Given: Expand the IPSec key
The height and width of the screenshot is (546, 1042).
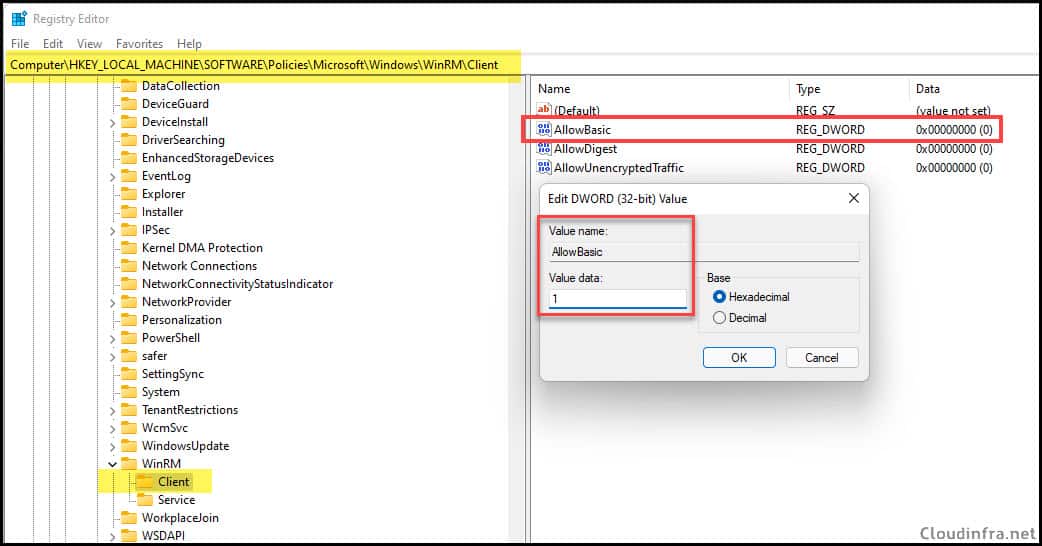Looking at the screenshot, I should click(x=112, y=230).
